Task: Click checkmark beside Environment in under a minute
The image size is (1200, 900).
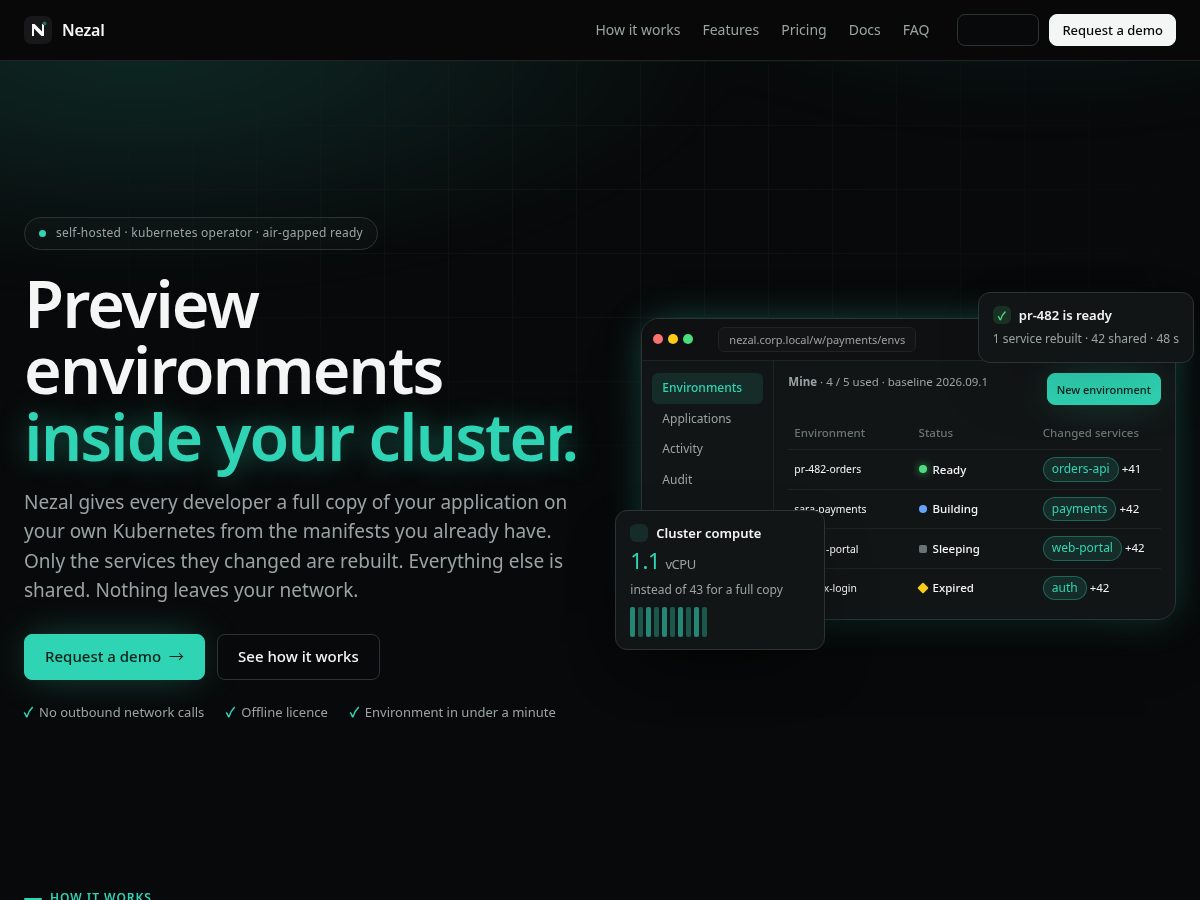Action: (x=354, y=713)
